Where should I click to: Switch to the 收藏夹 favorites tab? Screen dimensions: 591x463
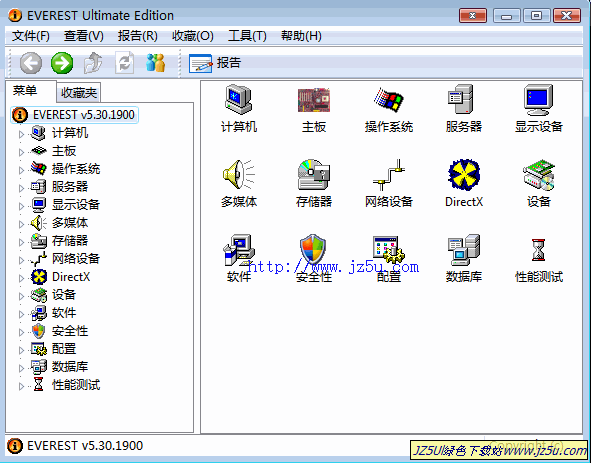79,93
